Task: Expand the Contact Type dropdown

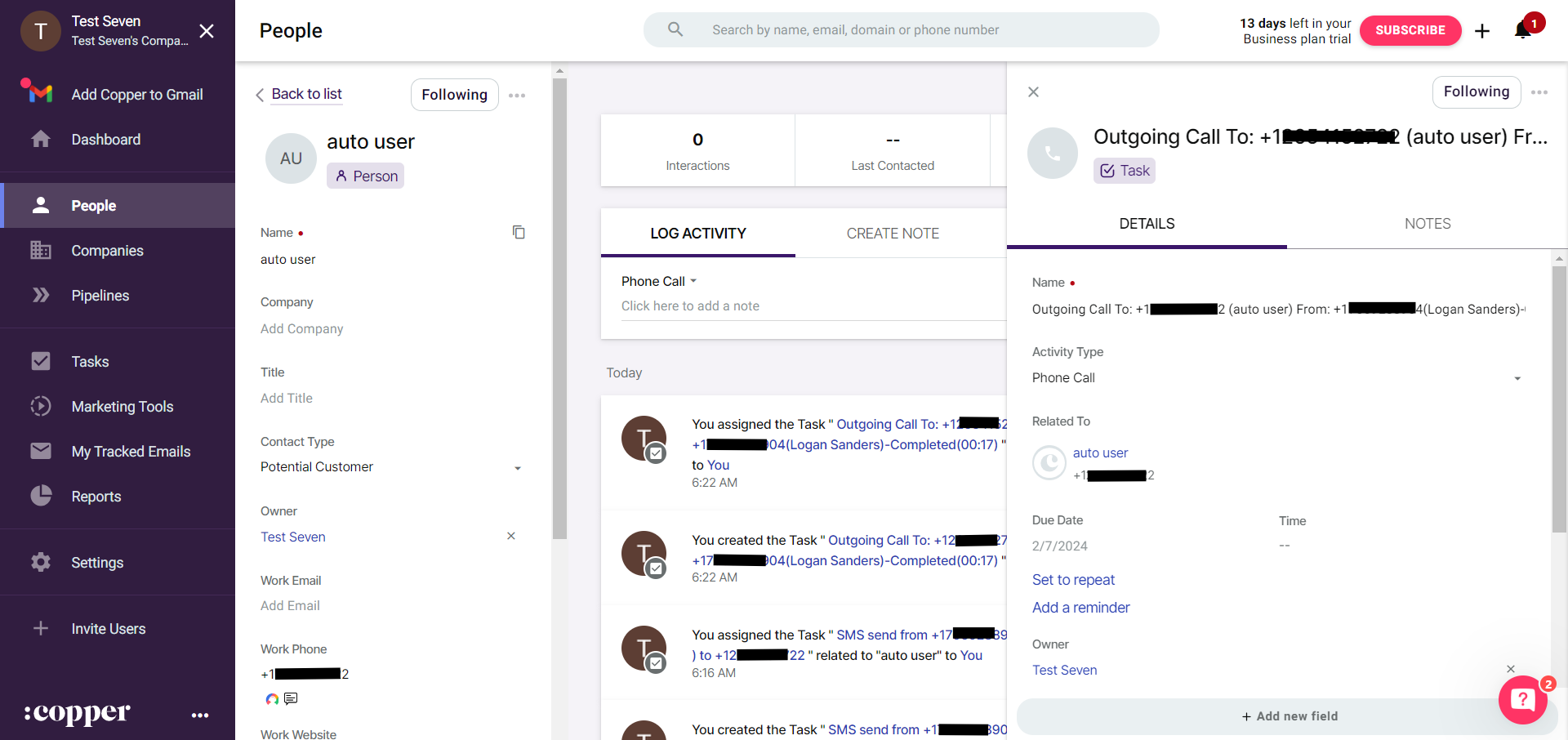Action: [391, 467]
